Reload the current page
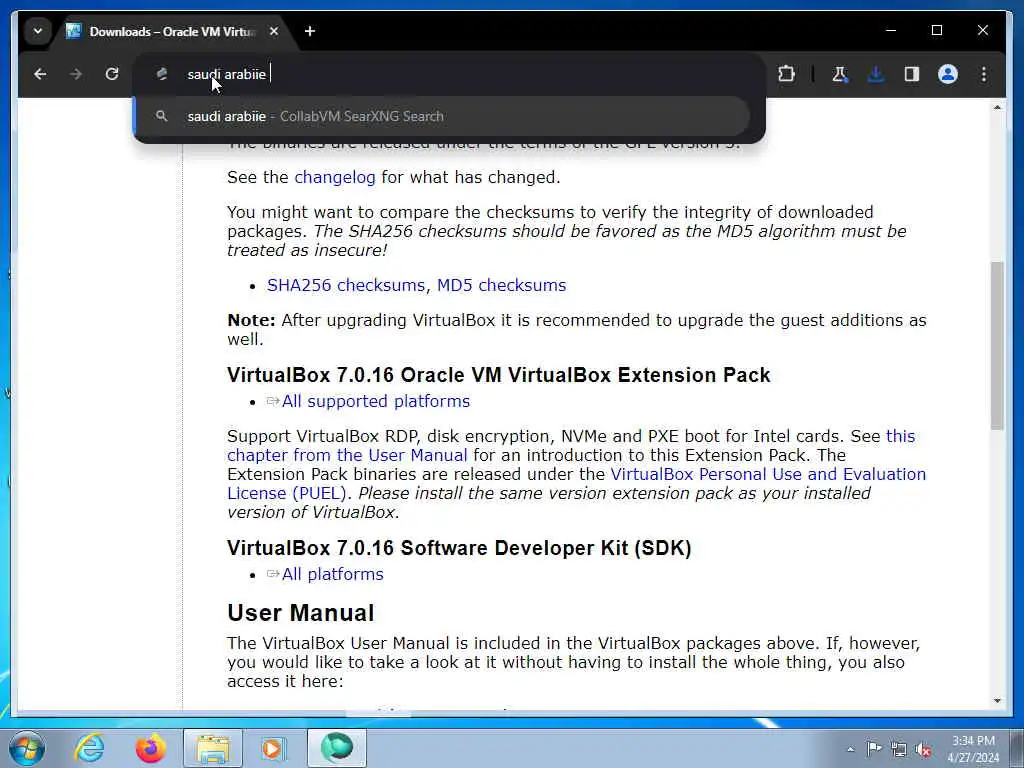The width and height of the screenshot is (1024, 768). 112,74
